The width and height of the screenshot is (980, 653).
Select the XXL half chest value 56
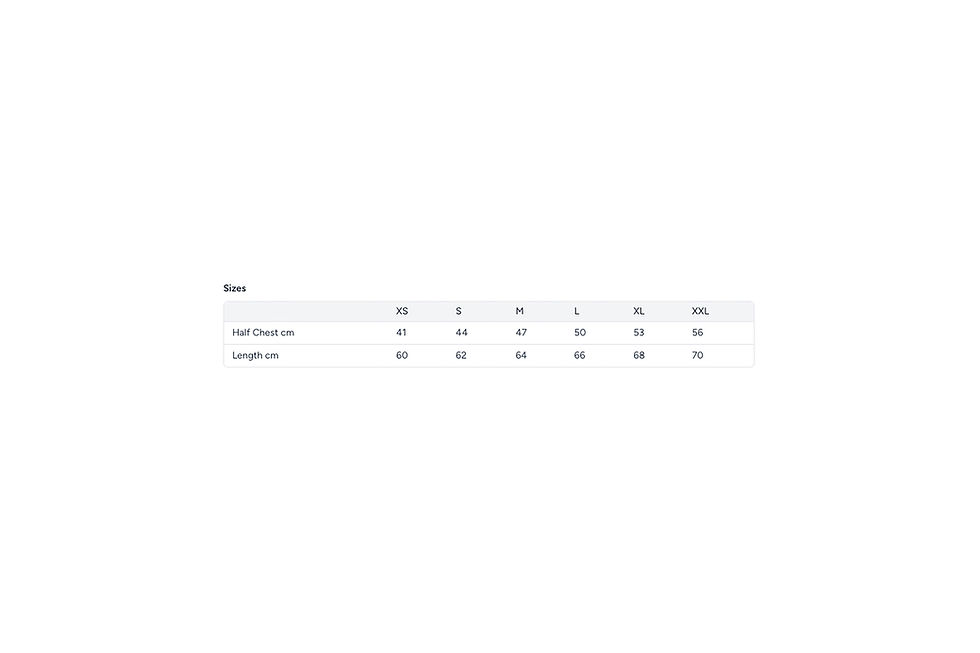698,333
